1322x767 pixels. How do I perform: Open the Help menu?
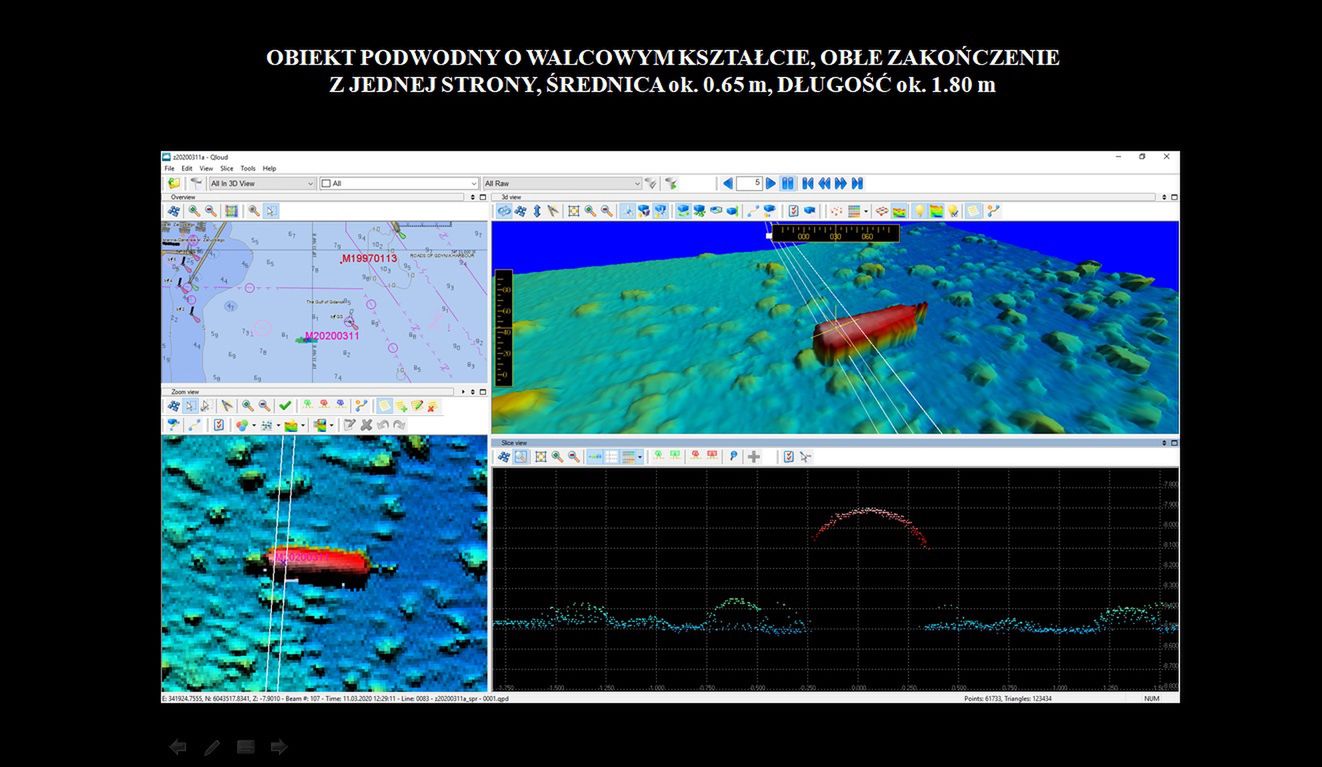269,168
